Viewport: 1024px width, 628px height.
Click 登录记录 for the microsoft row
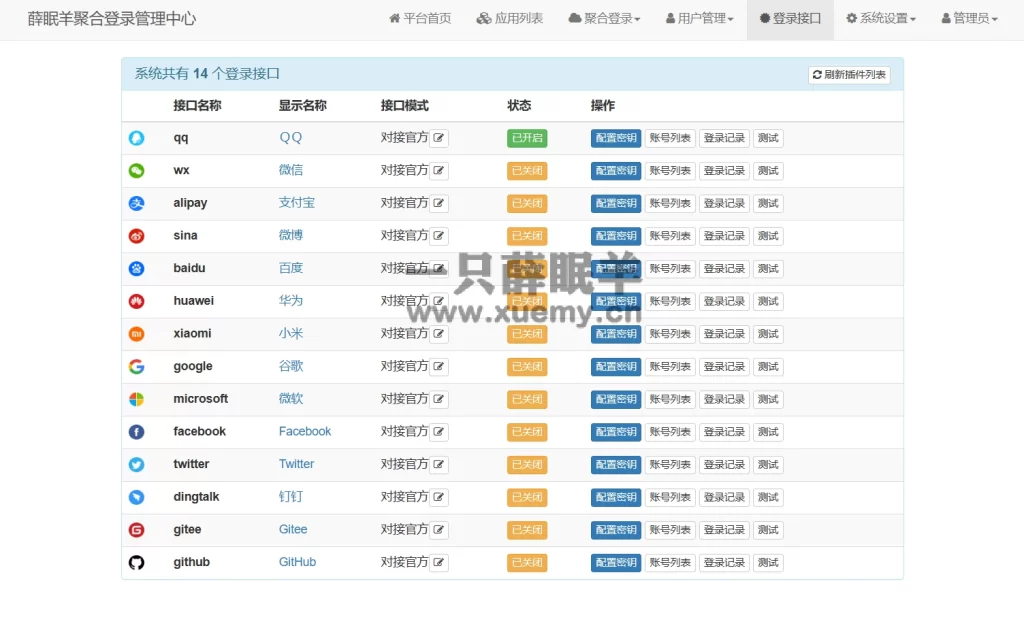(724, 399)
